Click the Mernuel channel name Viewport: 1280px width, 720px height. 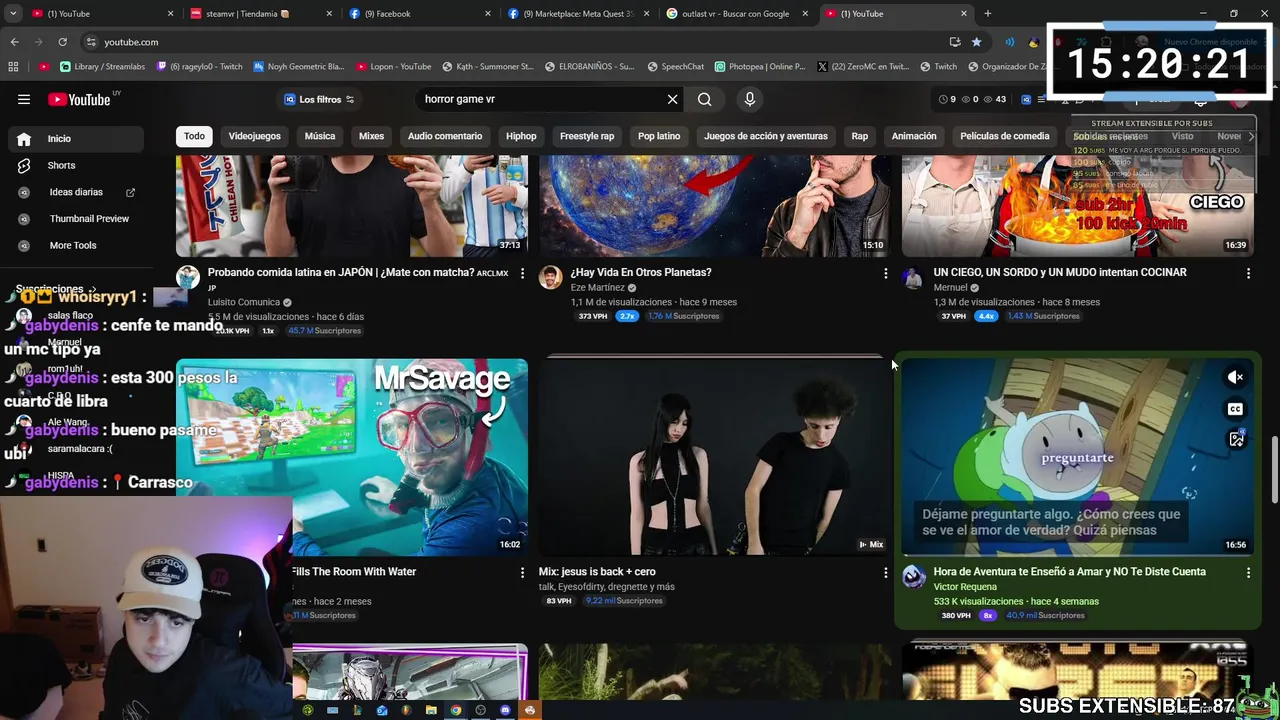(x=950, y=287)
